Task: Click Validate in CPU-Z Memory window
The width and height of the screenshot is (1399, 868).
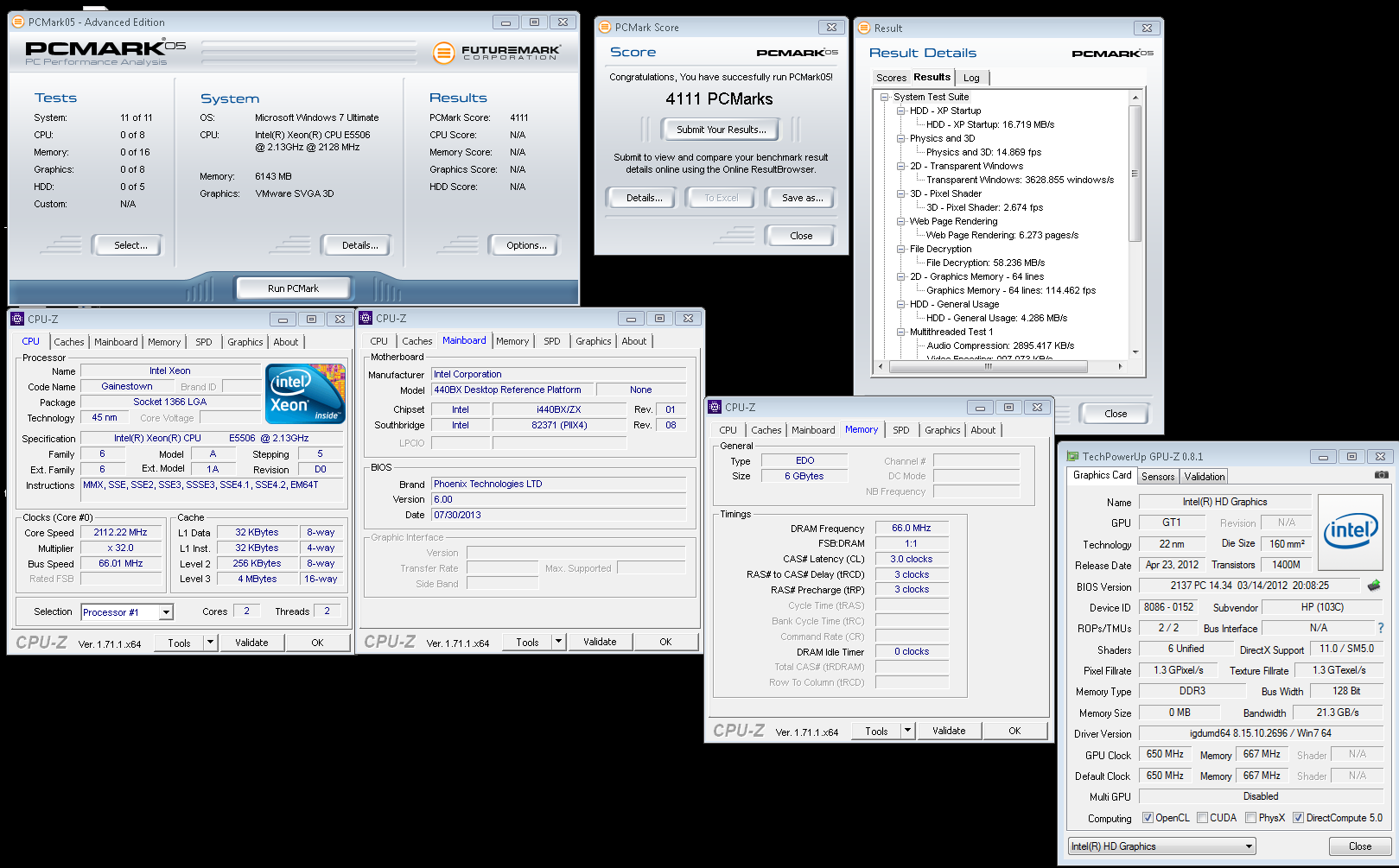Action: 949,731
